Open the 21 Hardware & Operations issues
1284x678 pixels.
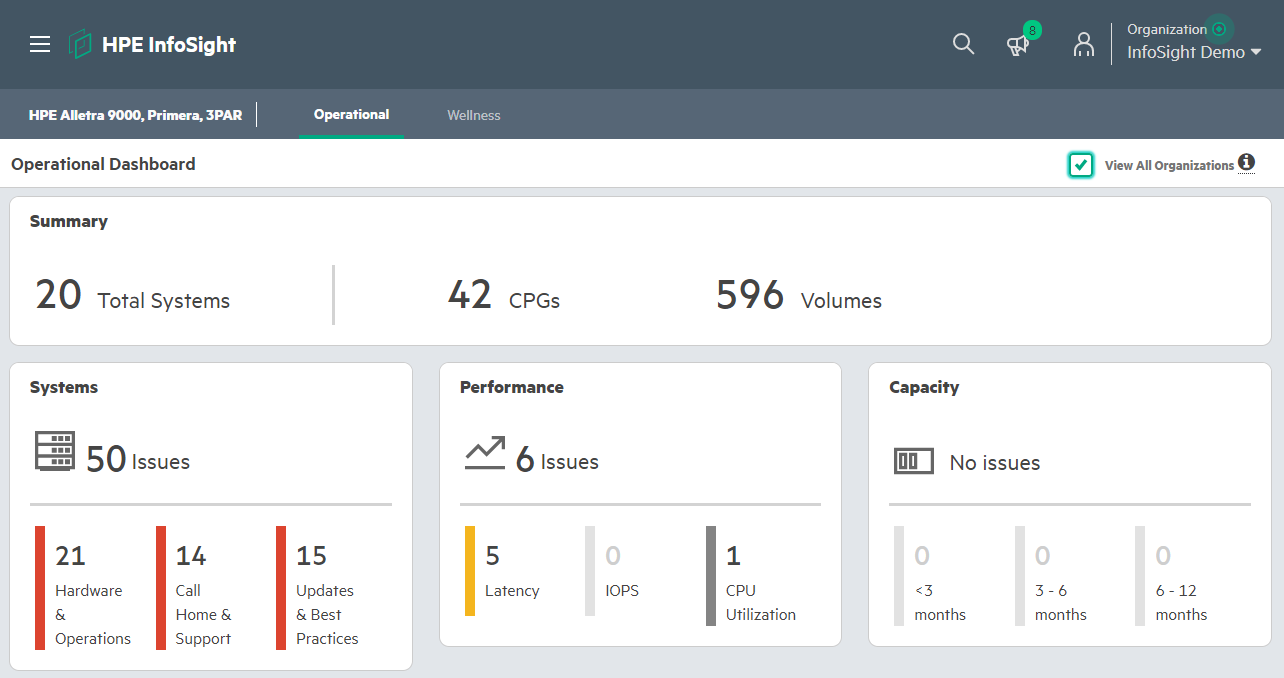click(x=86, y=588)
